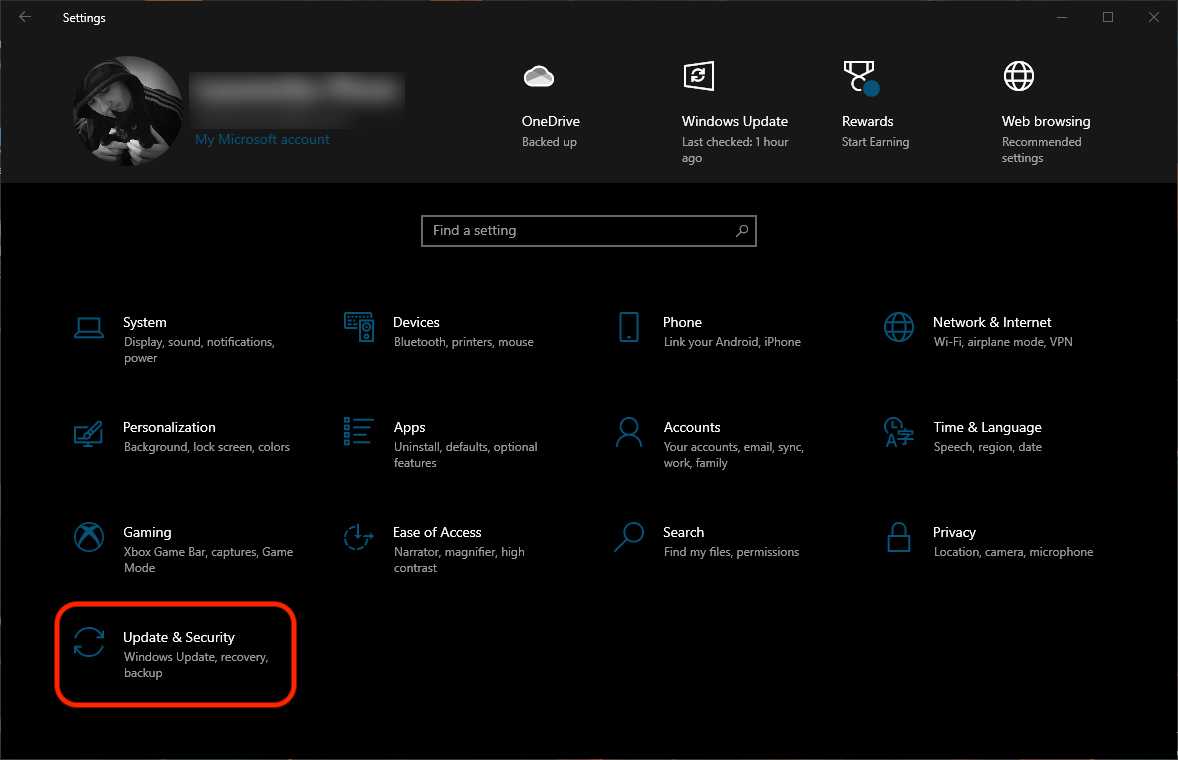Open the Search settings category
Screen dimensions: 1178x760
(x=683, y=533)
